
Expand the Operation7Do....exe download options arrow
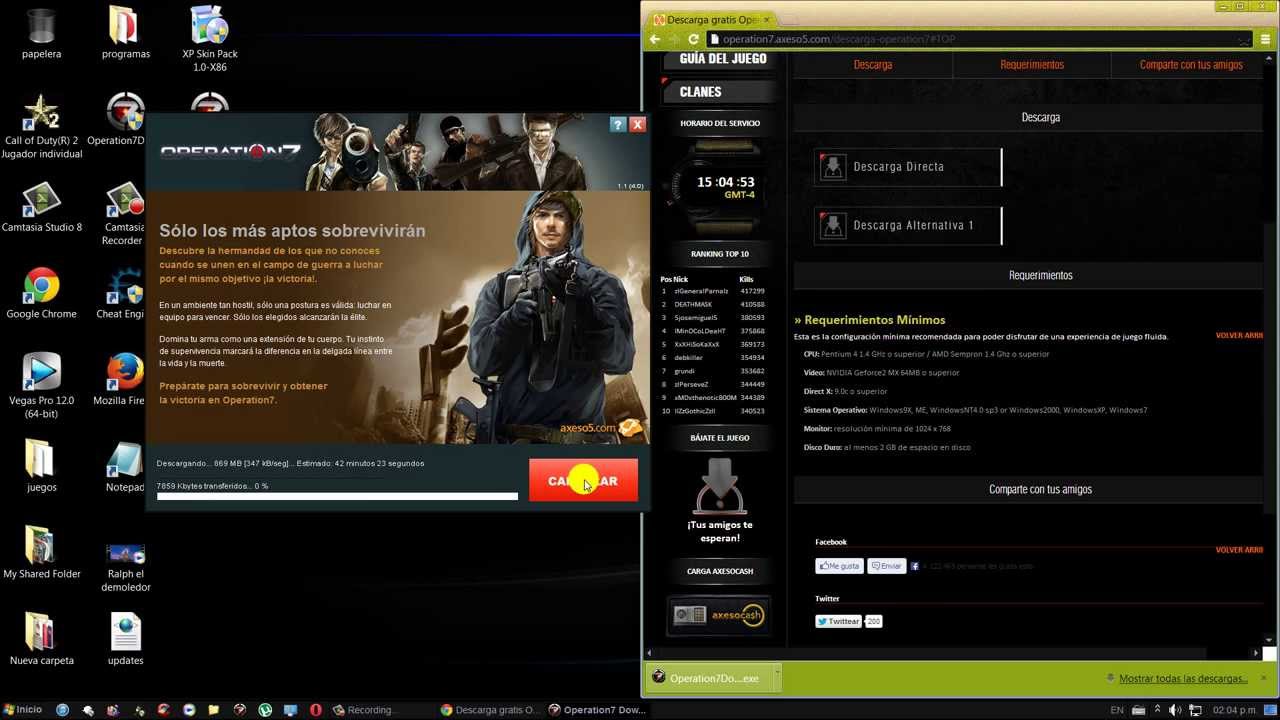(776, 678)
